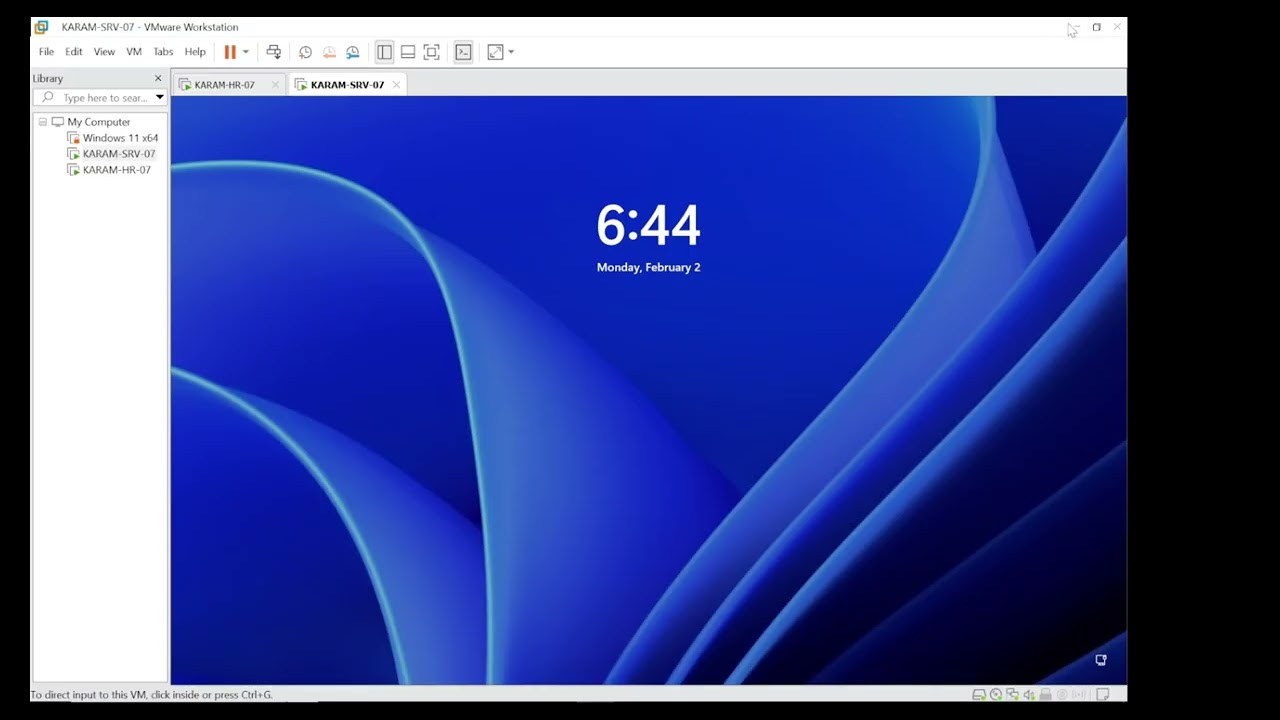
Task: Select KARAM-SRV-07 in the library tree
Action: (x=118, y=154)
